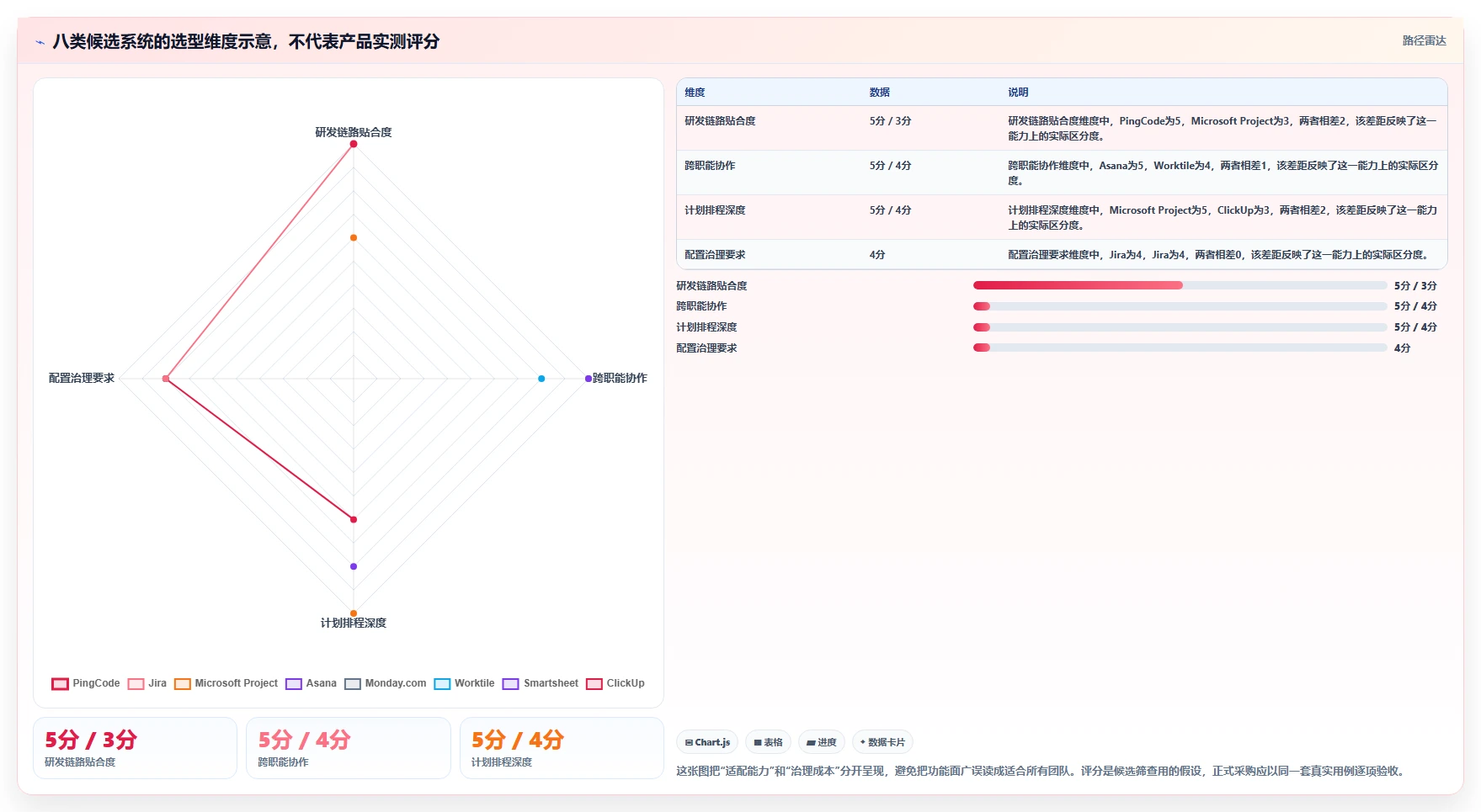Click the orange point above 计划排程深度 label
This screenshot has height=812, width=1481.
354,613
